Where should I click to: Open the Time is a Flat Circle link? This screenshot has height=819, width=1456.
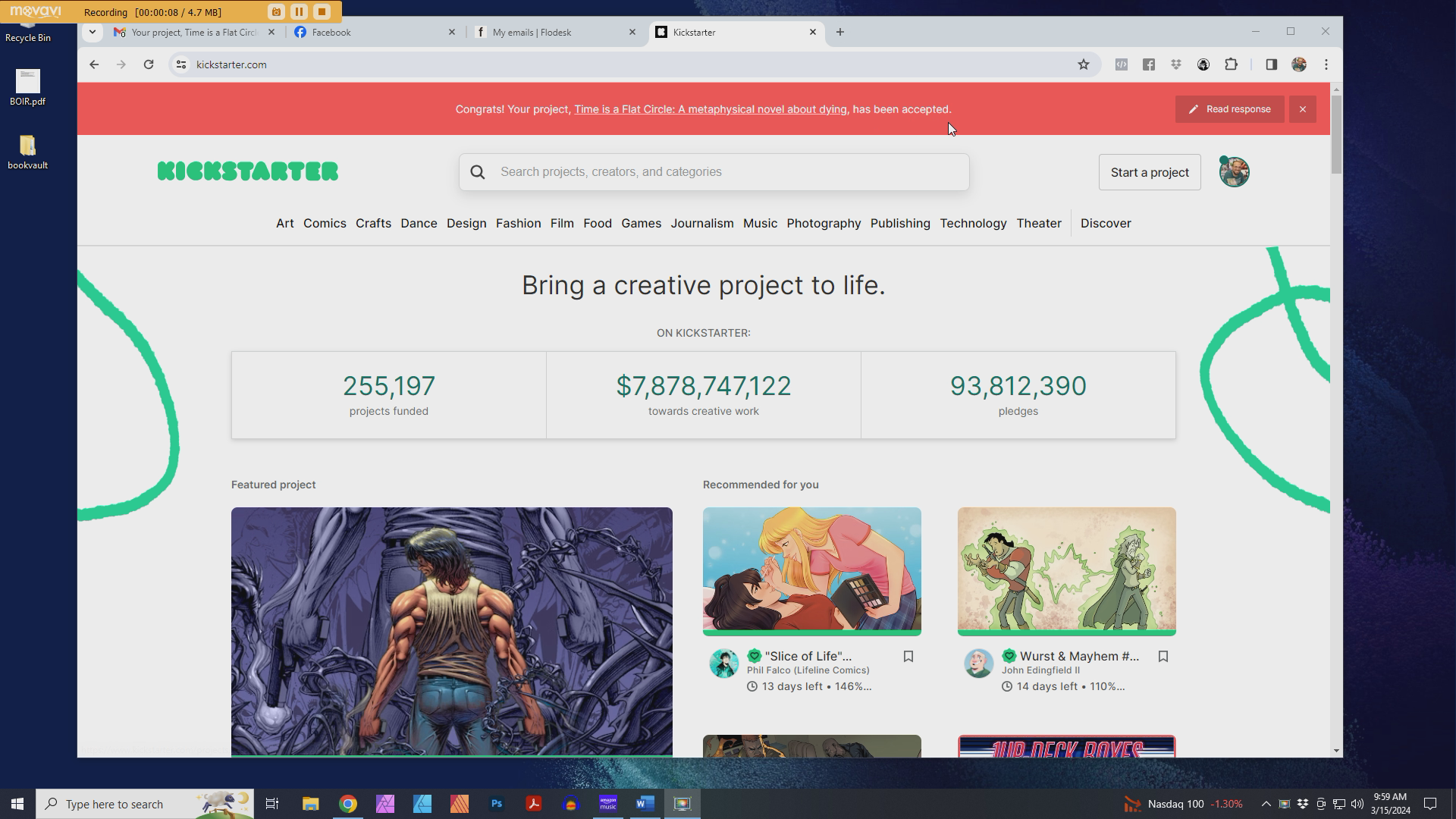[x=710, y=109]
